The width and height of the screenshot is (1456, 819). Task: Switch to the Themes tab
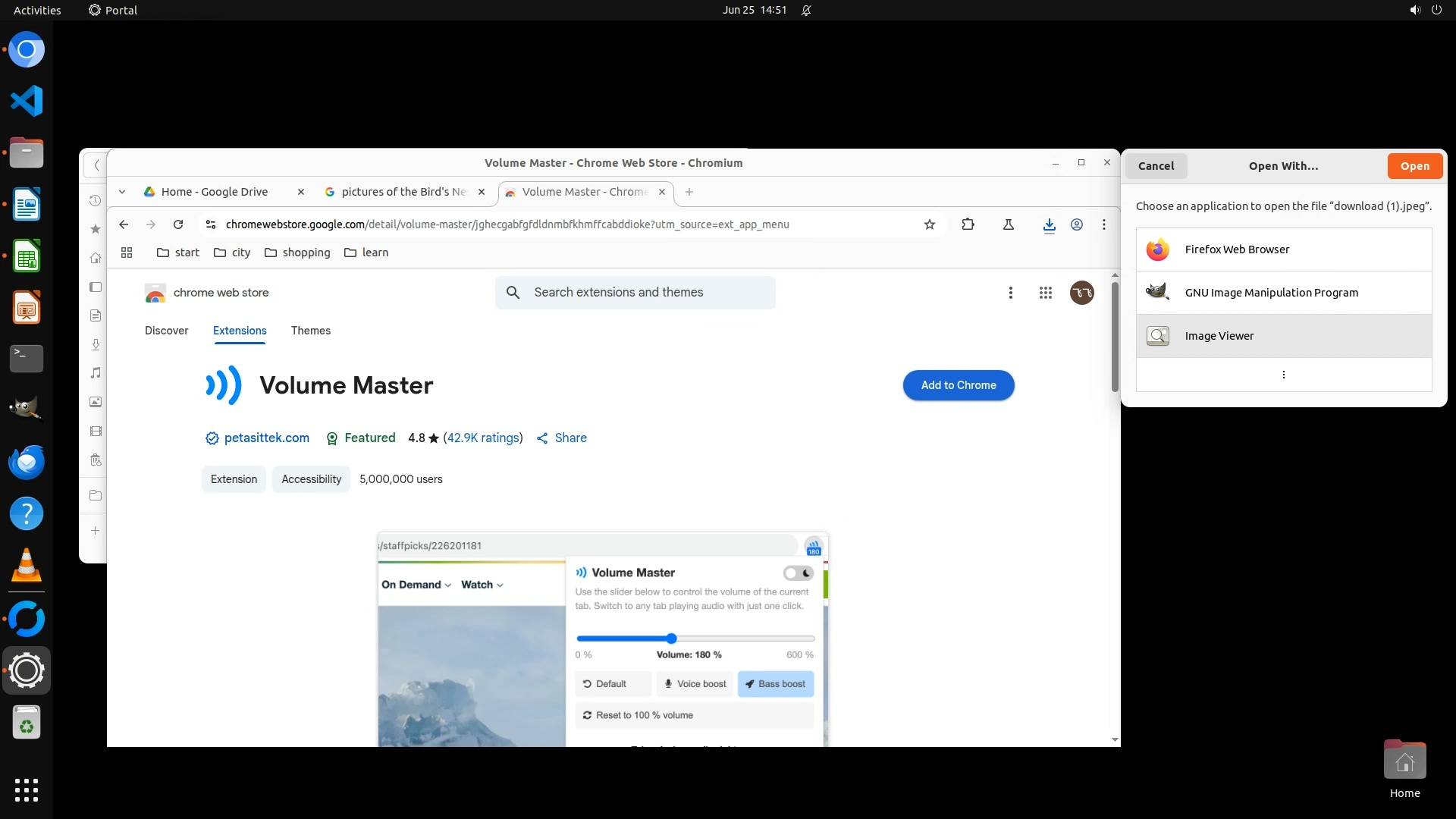click(x=311, y=331)
